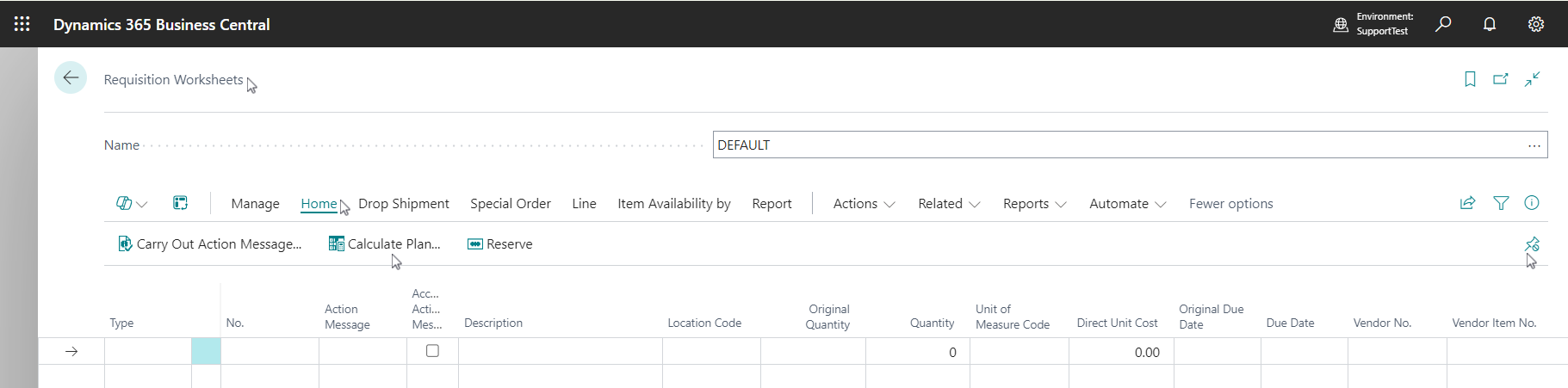Screen dimensions: 1568x388
Task: Click Direct Unit Cost cell 0.00
Action: [x=1121, y=352]
